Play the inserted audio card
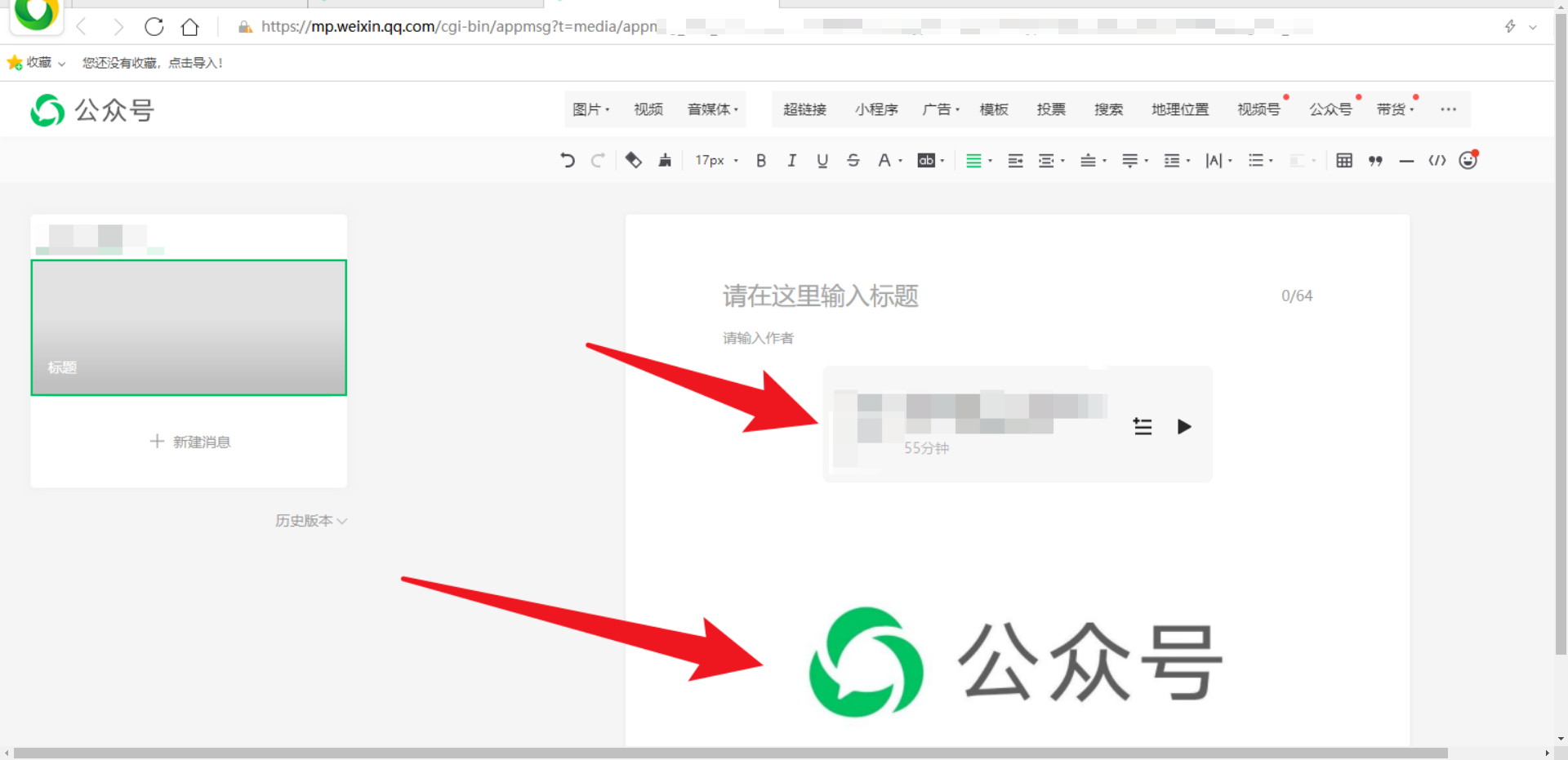1568x760 pixels. click(1183, 426)
